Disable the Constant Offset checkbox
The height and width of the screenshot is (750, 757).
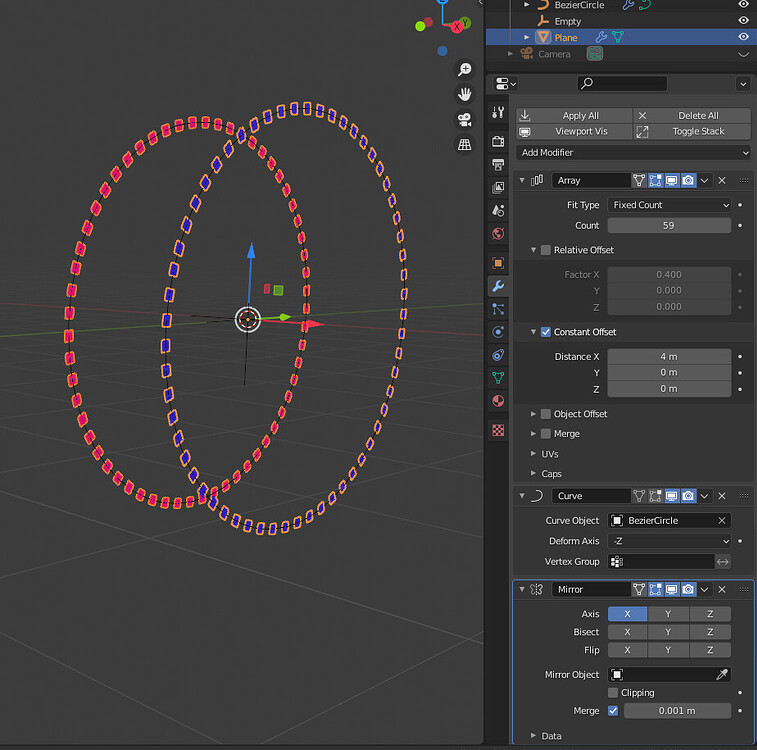coord(546,332)
